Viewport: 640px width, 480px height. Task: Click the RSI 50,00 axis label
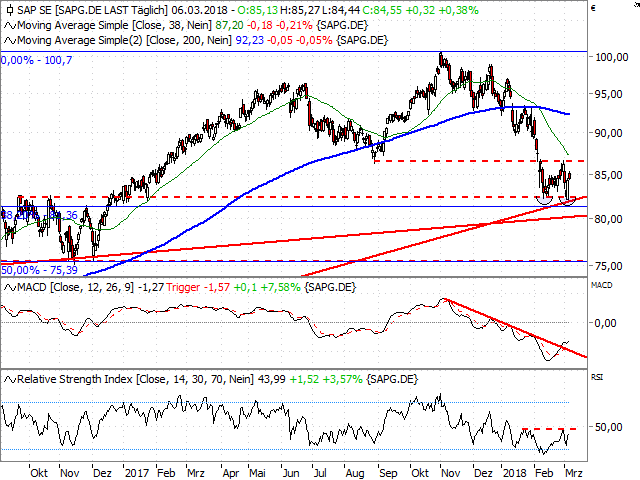pos(608,427)
